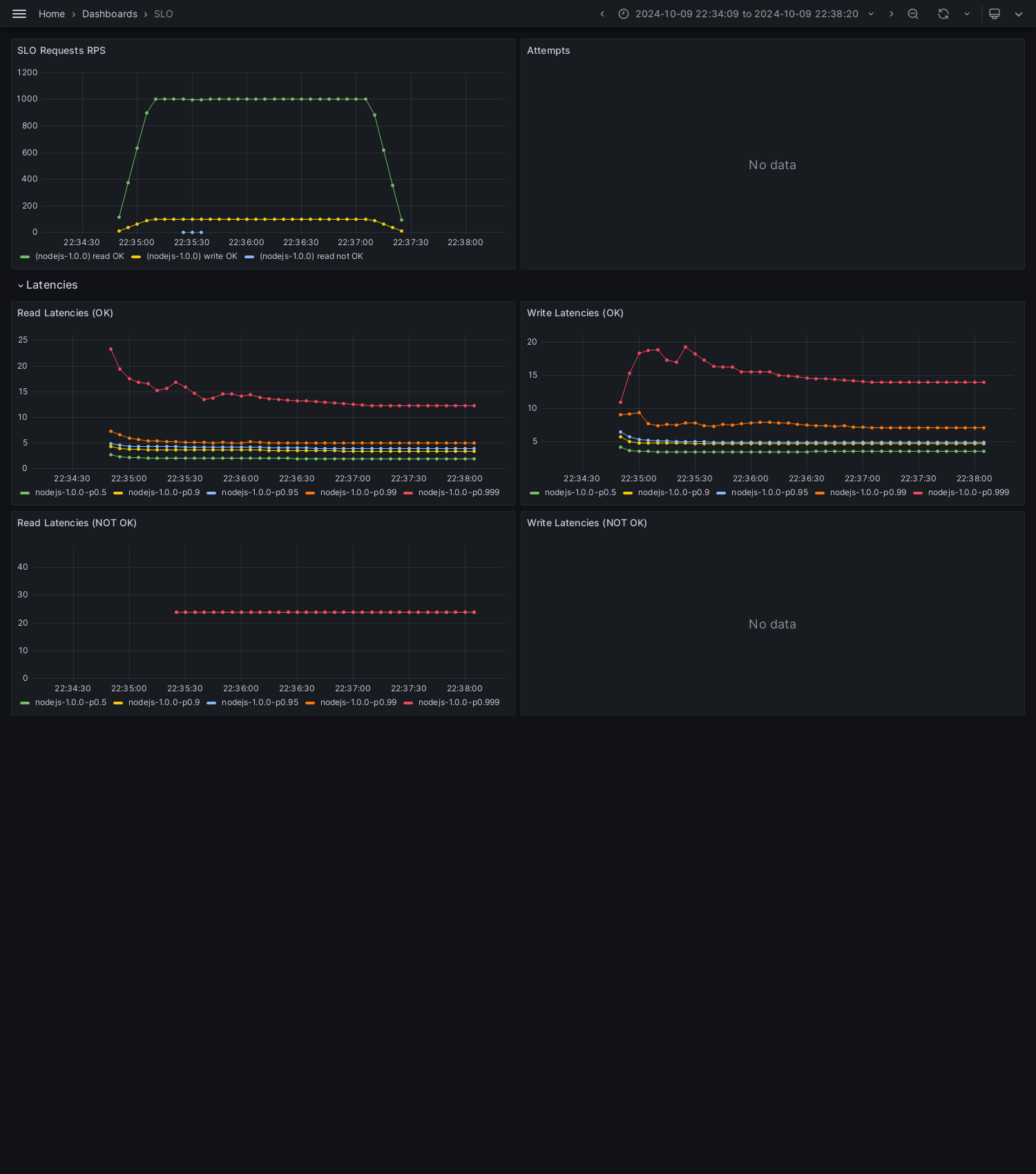Toggle p0.5 series in Read Latencies (NOT OK)
Viewport: 1036px width, 1174px height.
(x=70, y=702)
